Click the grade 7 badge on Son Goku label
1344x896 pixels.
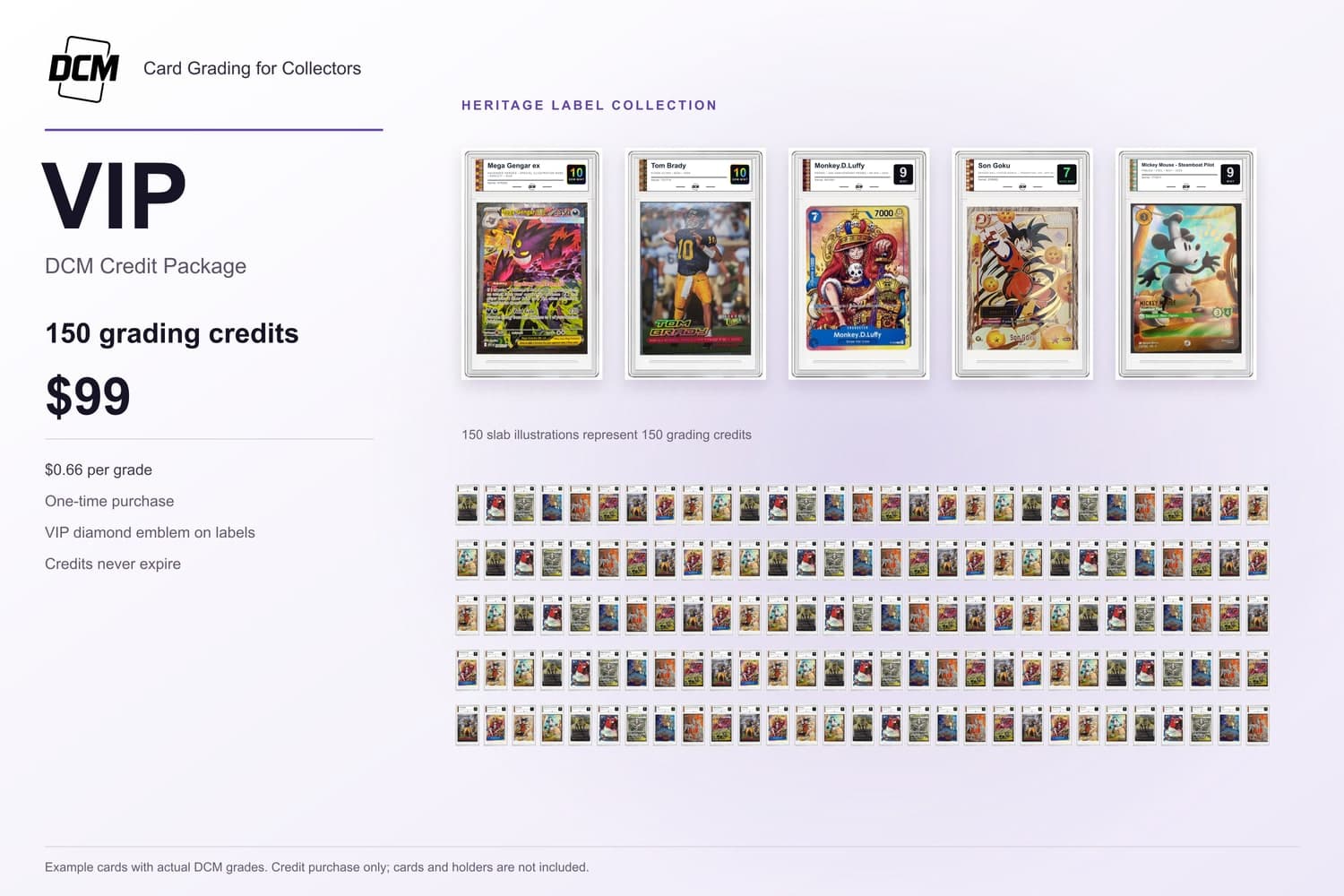pyautogui.click(x=1066, y=174)
